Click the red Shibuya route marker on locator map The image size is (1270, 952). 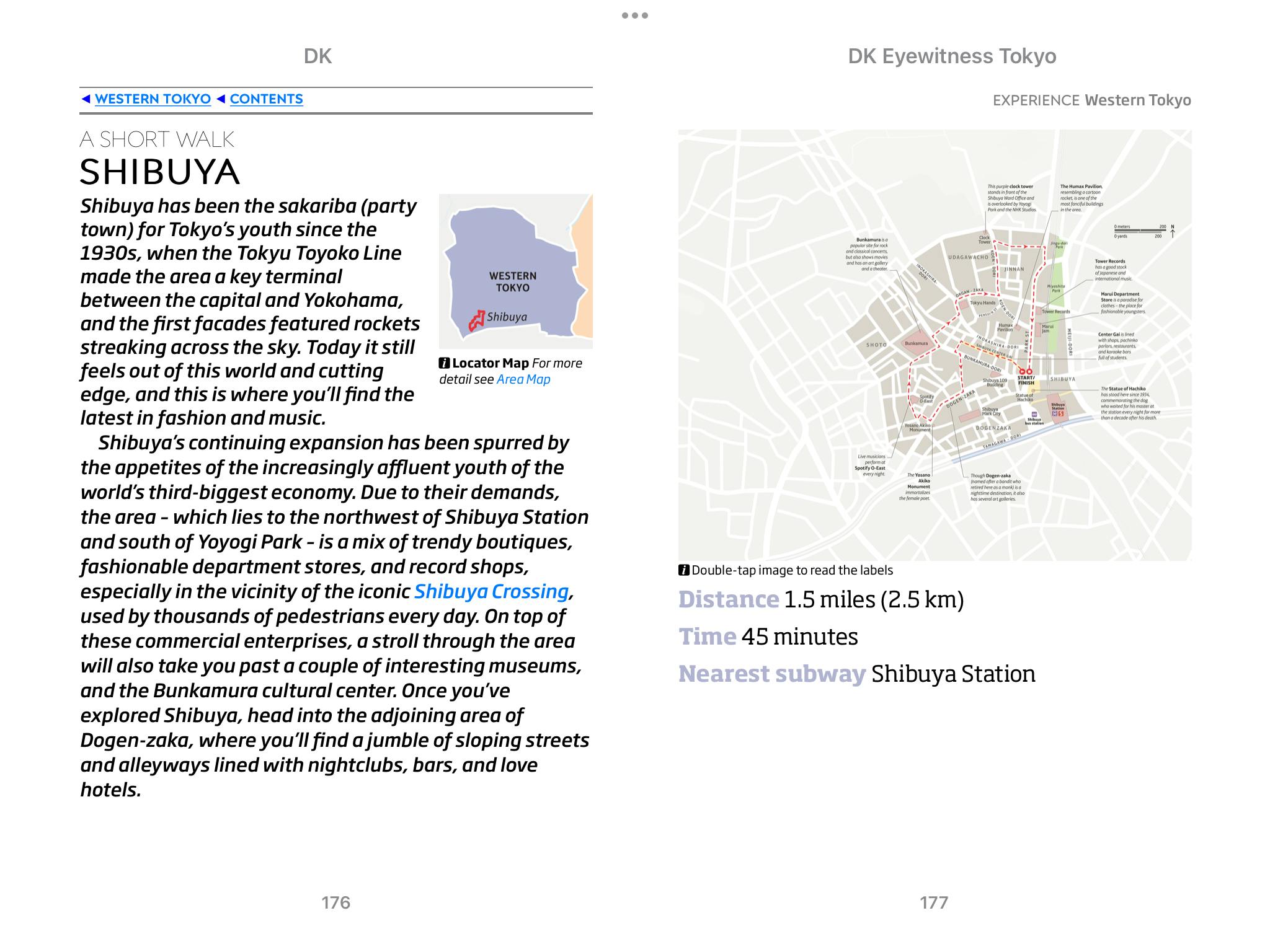click(x=476, y=321)
